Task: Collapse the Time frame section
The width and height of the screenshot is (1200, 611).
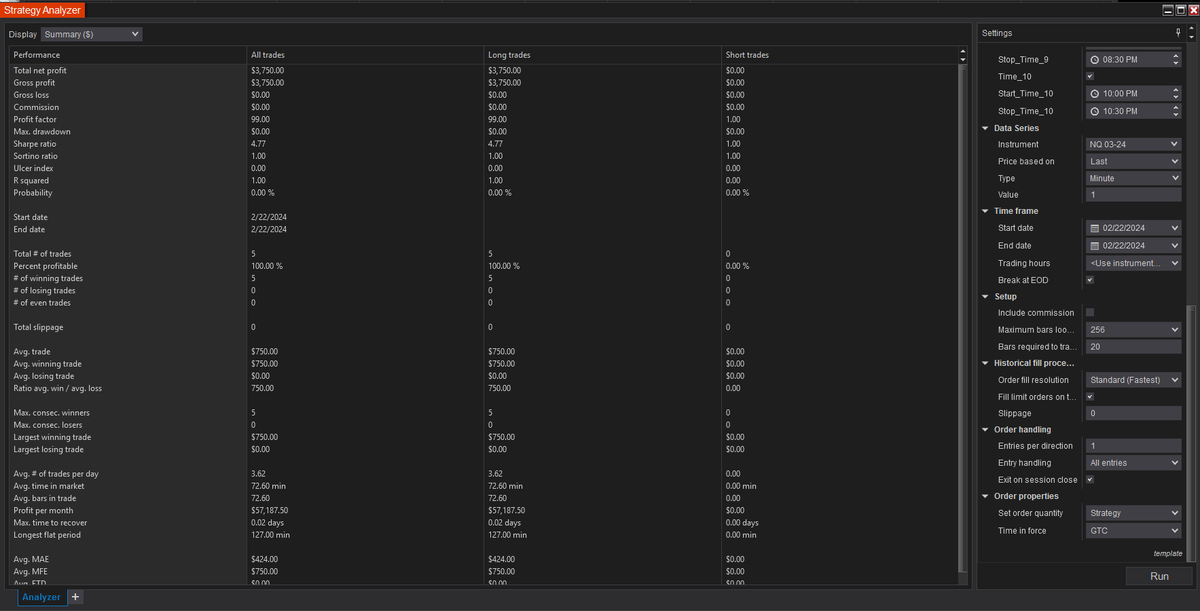Action: tap(985, 211)
